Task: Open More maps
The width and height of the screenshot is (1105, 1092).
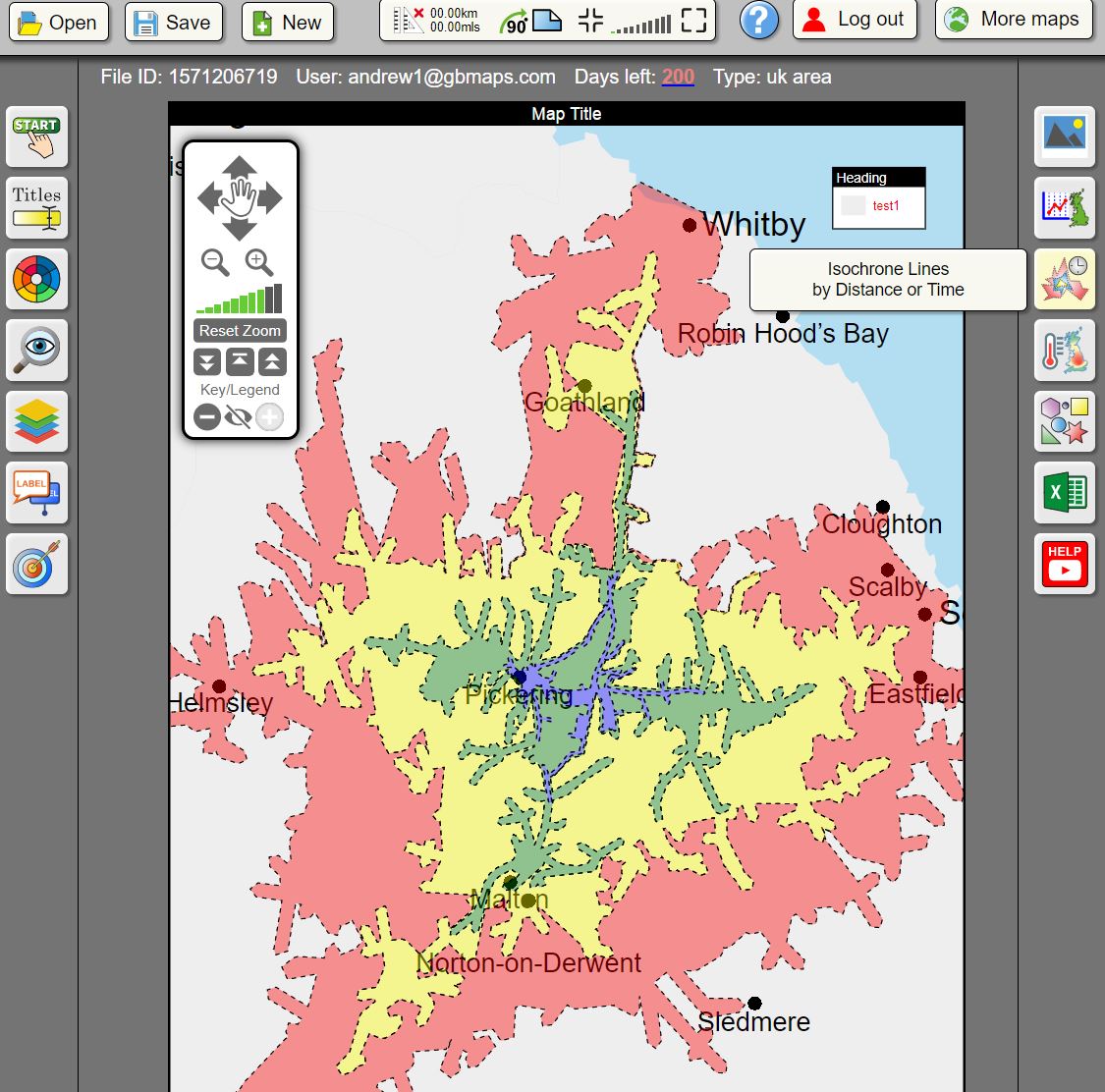Action: pos(1013,19)
